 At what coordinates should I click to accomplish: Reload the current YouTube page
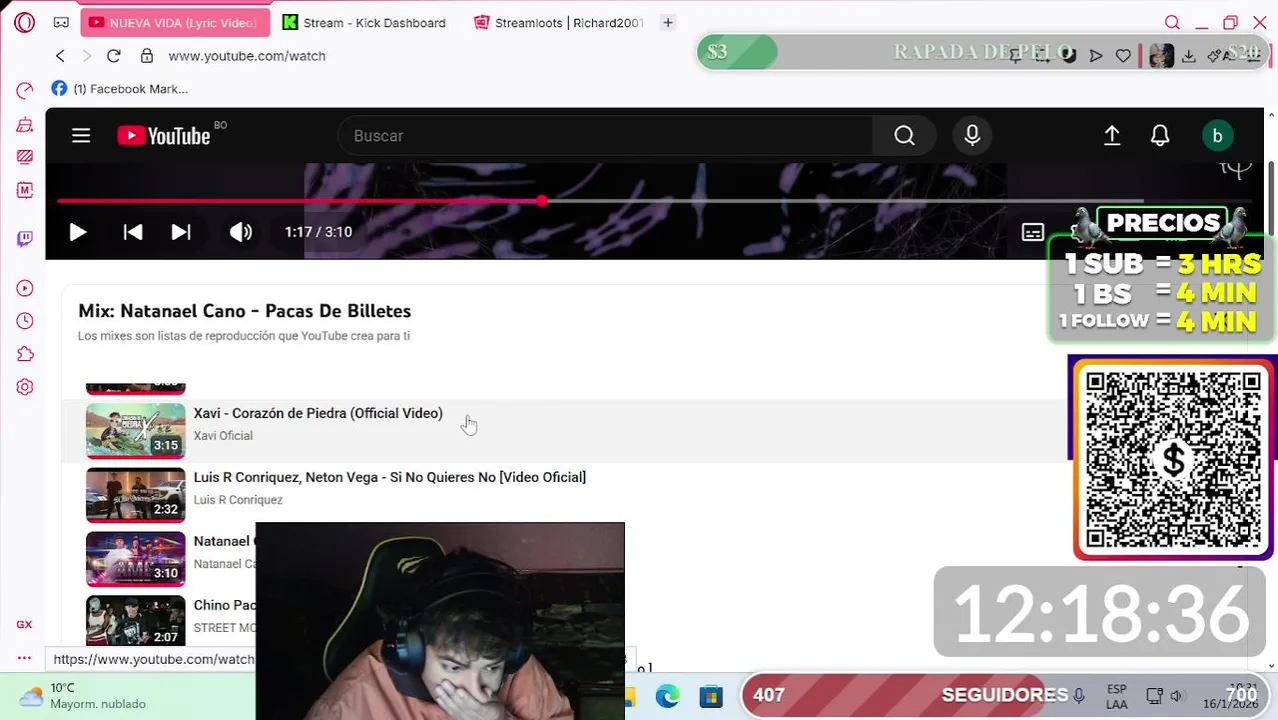[x=114, y=56]
